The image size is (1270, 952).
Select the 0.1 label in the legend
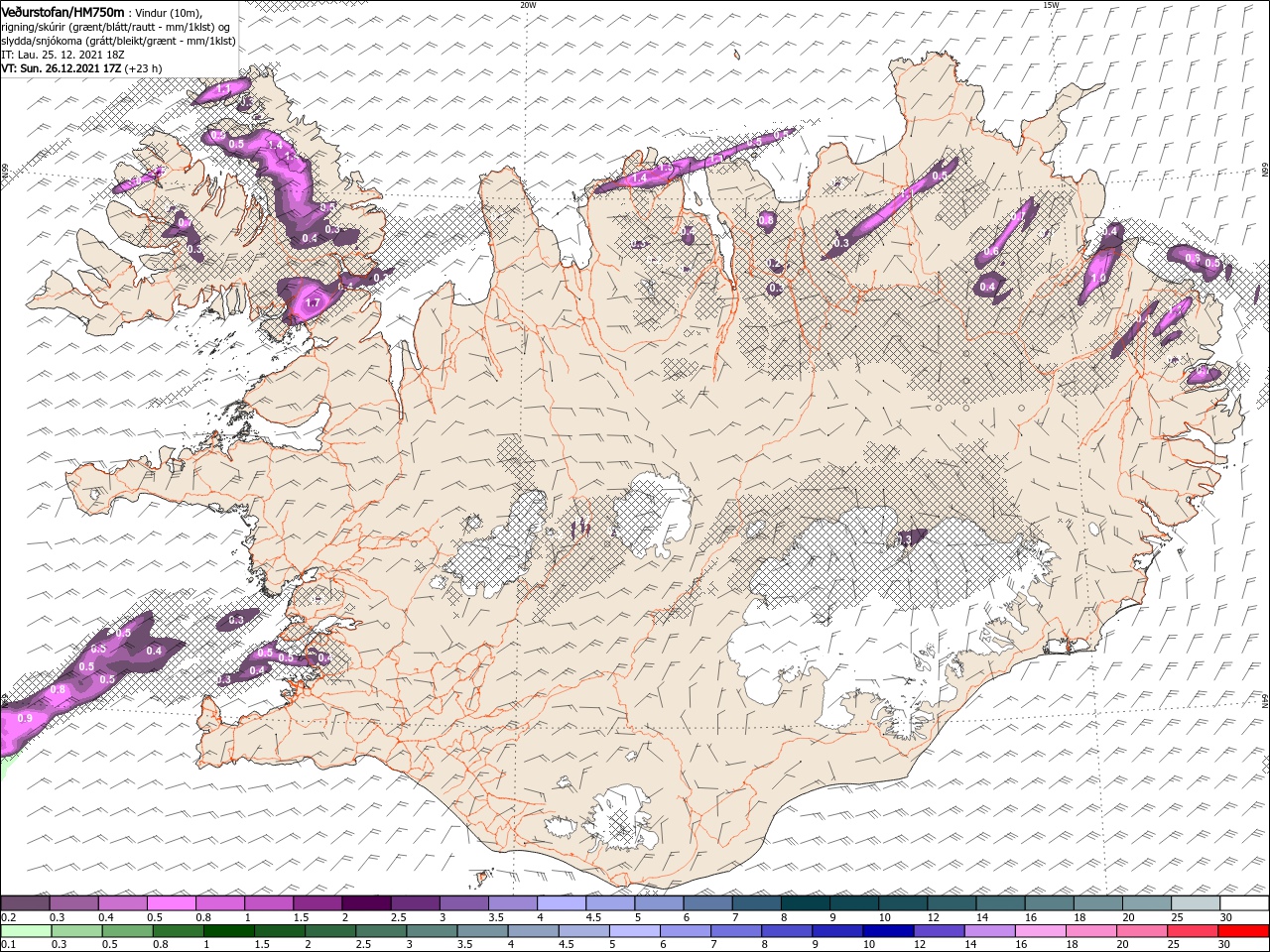(8, 945)
